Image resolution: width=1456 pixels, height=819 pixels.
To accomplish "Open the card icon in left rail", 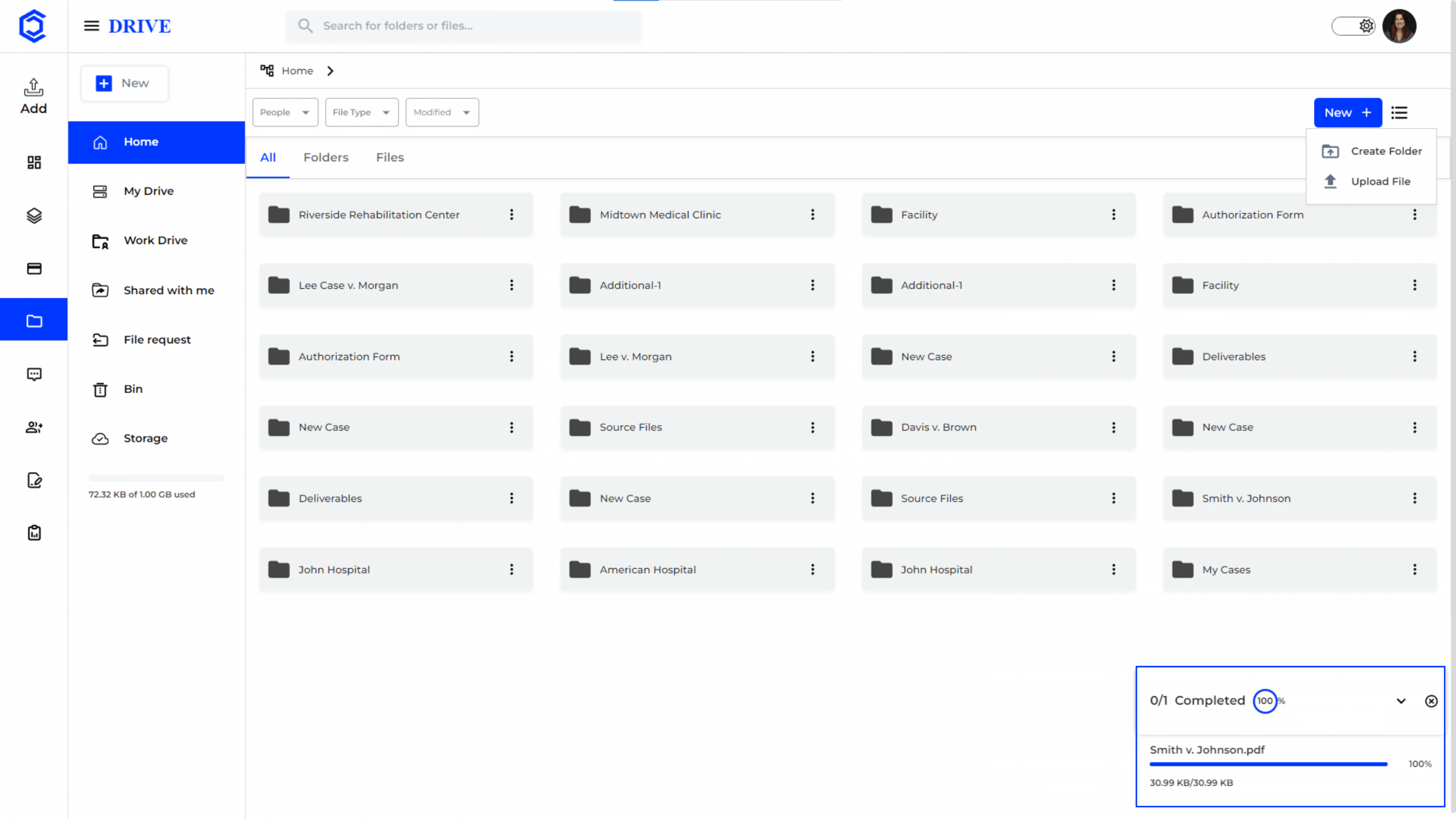I will pyautogui.click(x=34, y=268).
